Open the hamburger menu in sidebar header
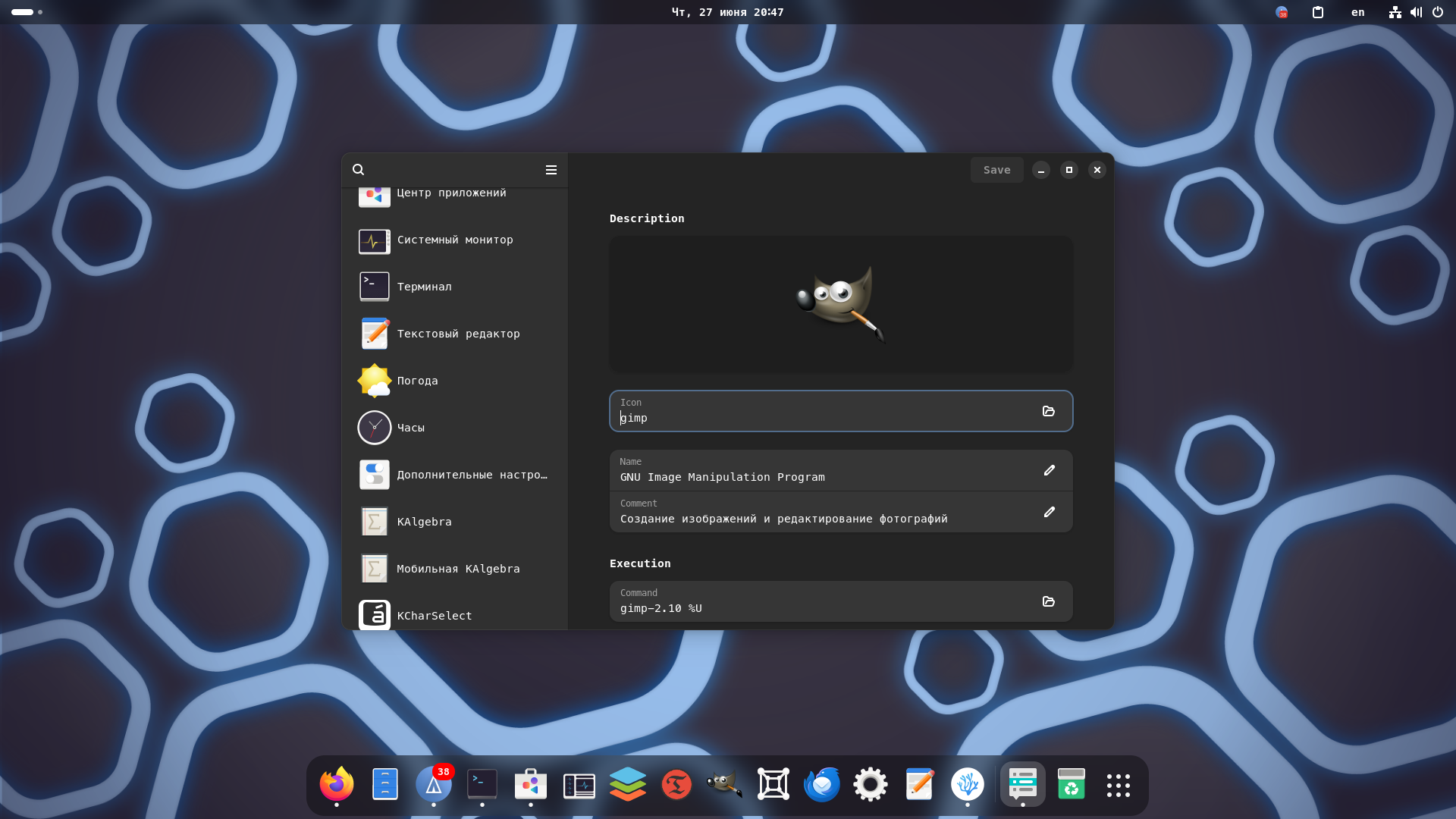 click(551, 170)
